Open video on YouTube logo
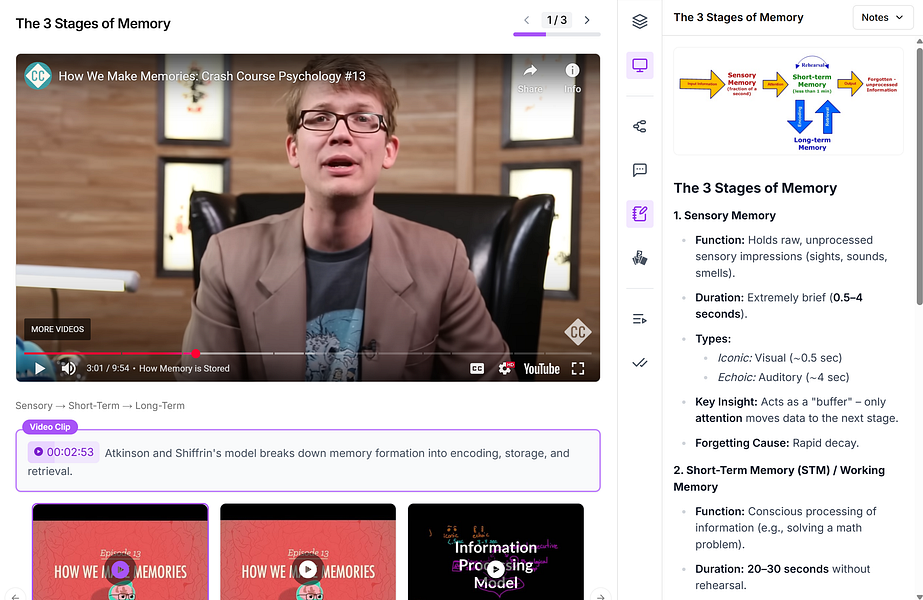923x600 pixels. 542,369
